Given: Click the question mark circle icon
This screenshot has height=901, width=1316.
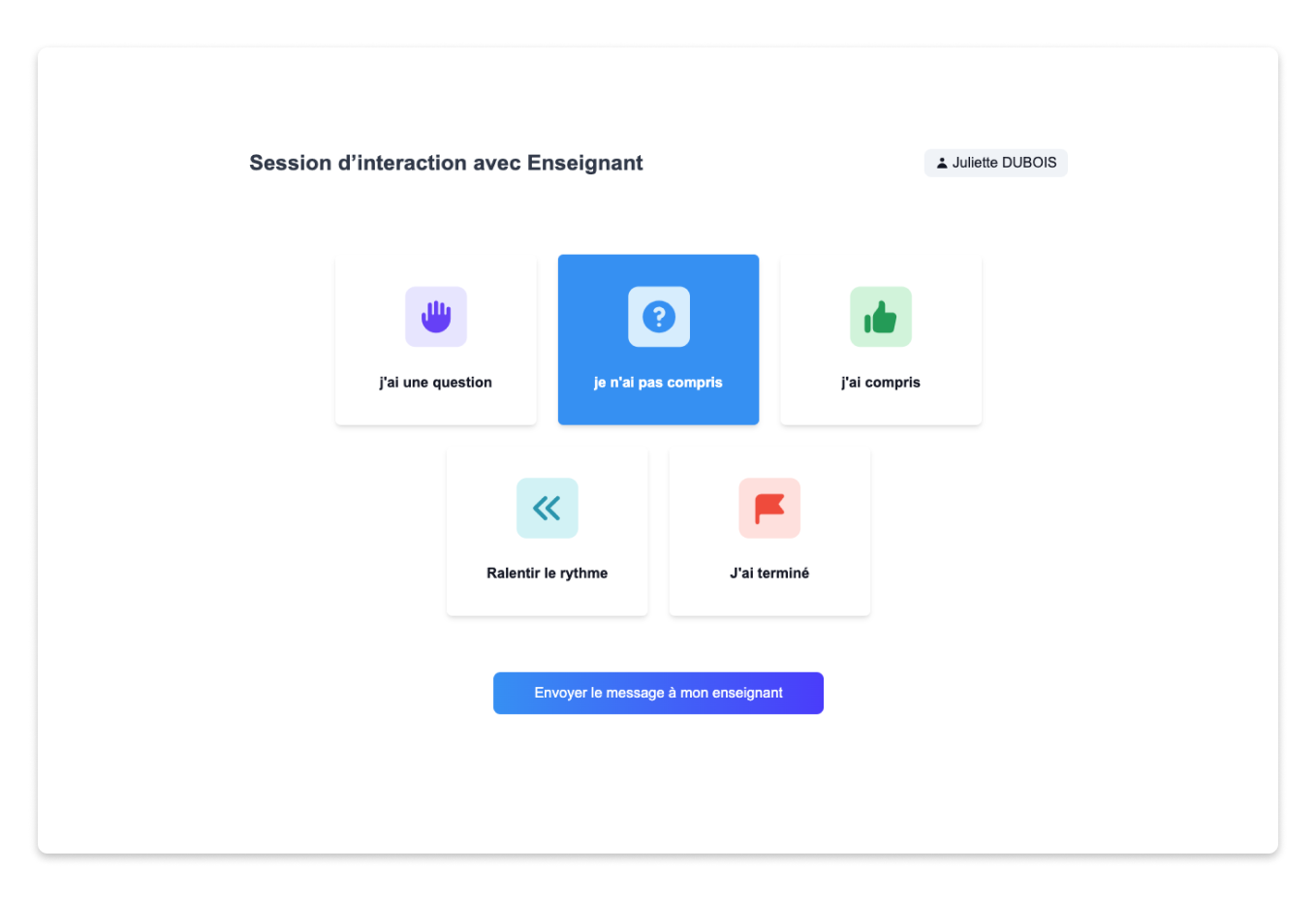Looking at the screenshot, I should tap(659, 317).
